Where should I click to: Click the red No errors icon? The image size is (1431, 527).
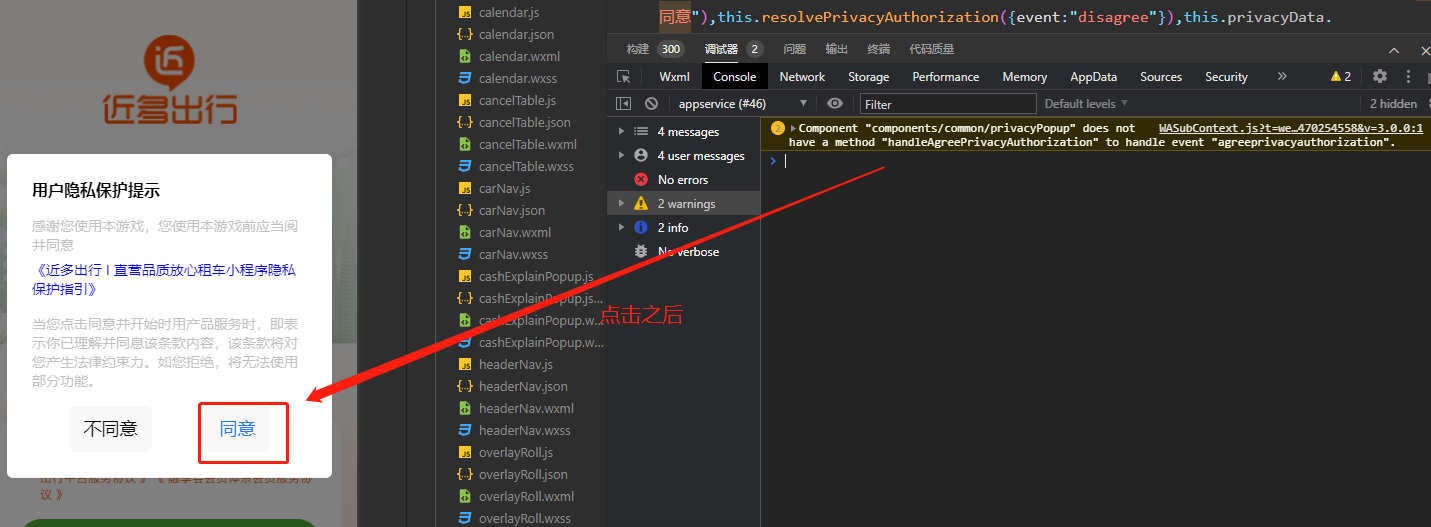(641, 180)
